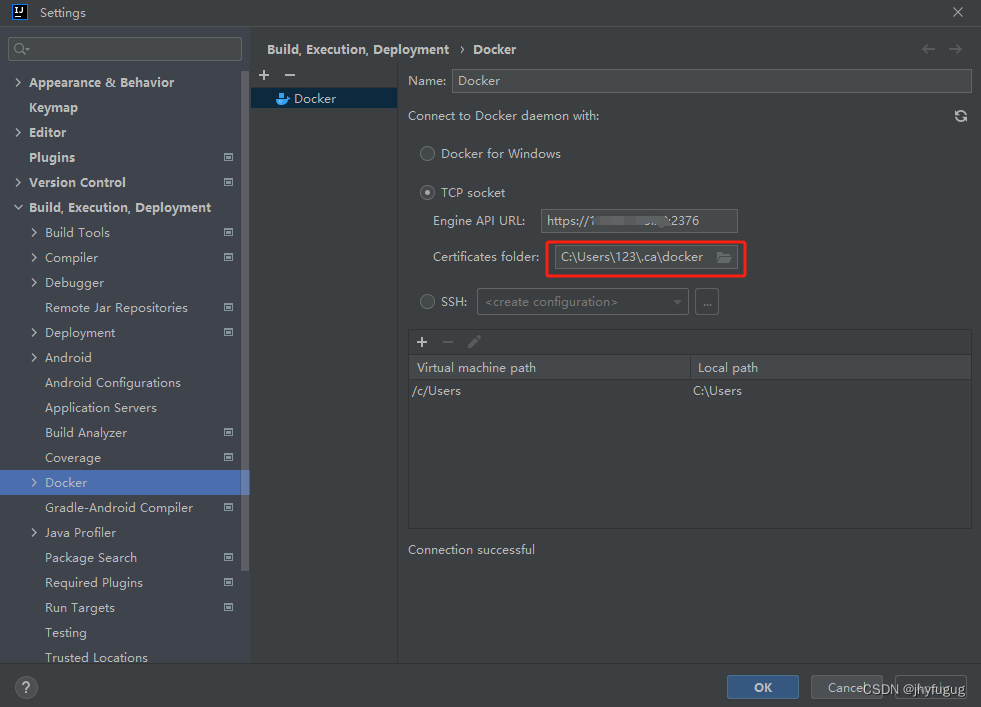Click the OK button
Image resolution: width=981 pixels, height=707 pixels.
[x=762, y=687]
